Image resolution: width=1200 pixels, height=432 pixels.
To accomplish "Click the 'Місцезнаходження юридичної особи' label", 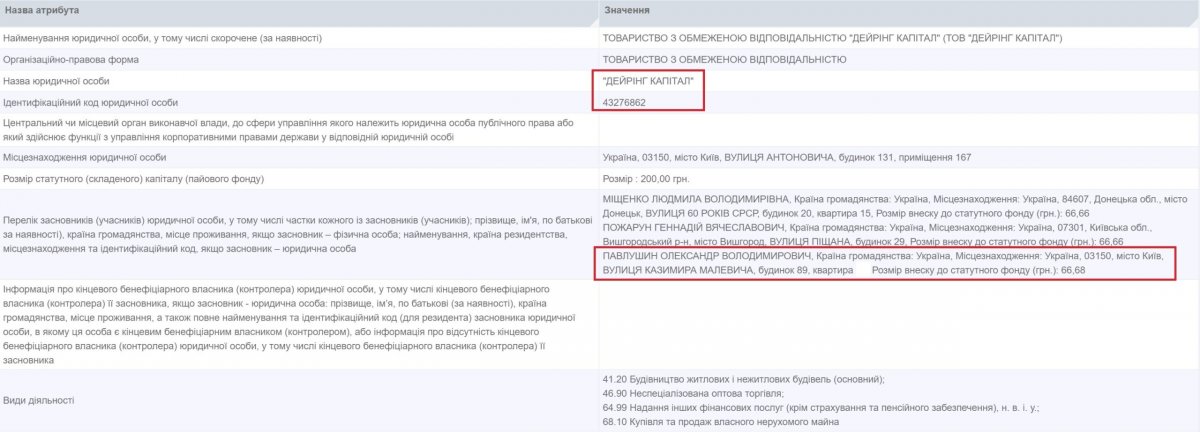I will pyautogui.click(x=85, y=158).
